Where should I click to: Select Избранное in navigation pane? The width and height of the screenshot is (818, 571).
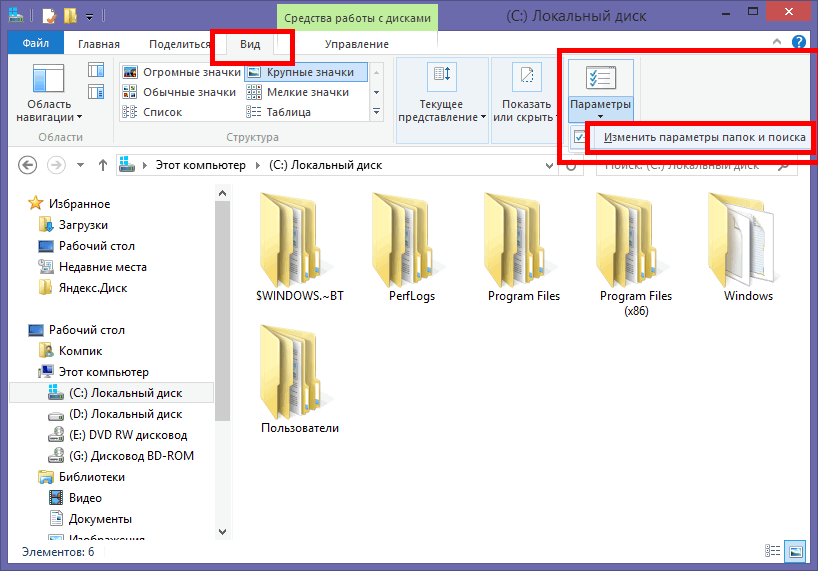coord(79,204)
